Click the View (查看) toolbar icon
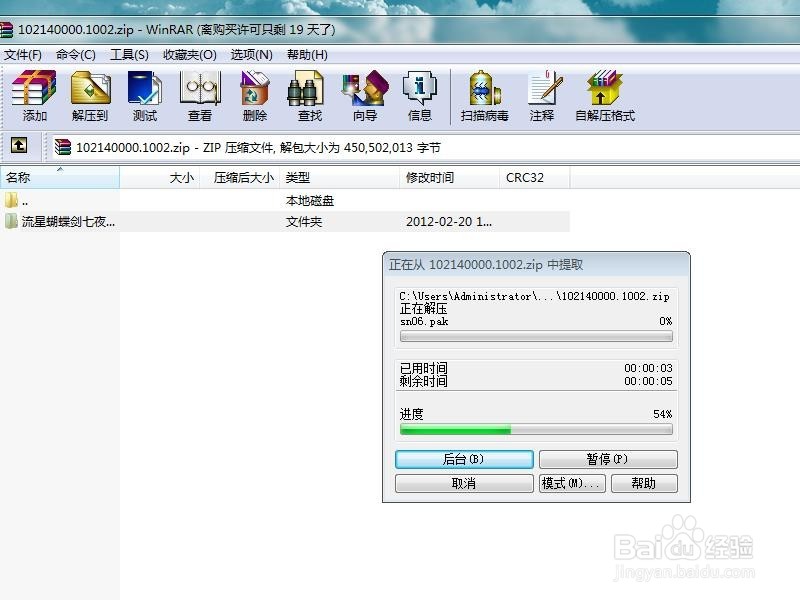The width and height of the screenshot is (800, 600). pyautogui.click(x=200, y=96)
